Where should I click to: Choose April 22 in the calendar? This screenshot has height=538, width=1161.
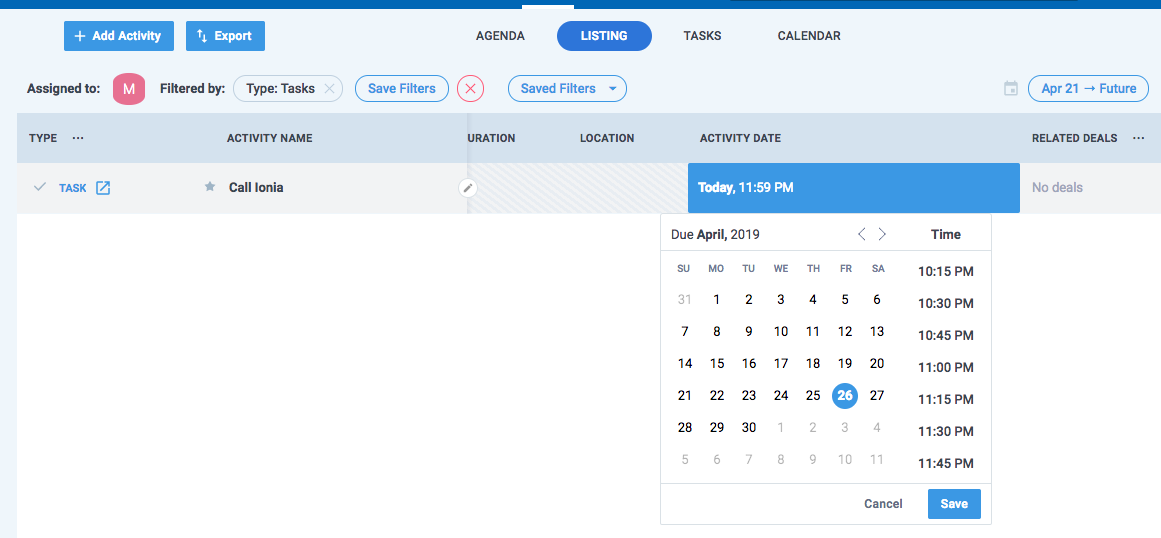coord(717,396)
